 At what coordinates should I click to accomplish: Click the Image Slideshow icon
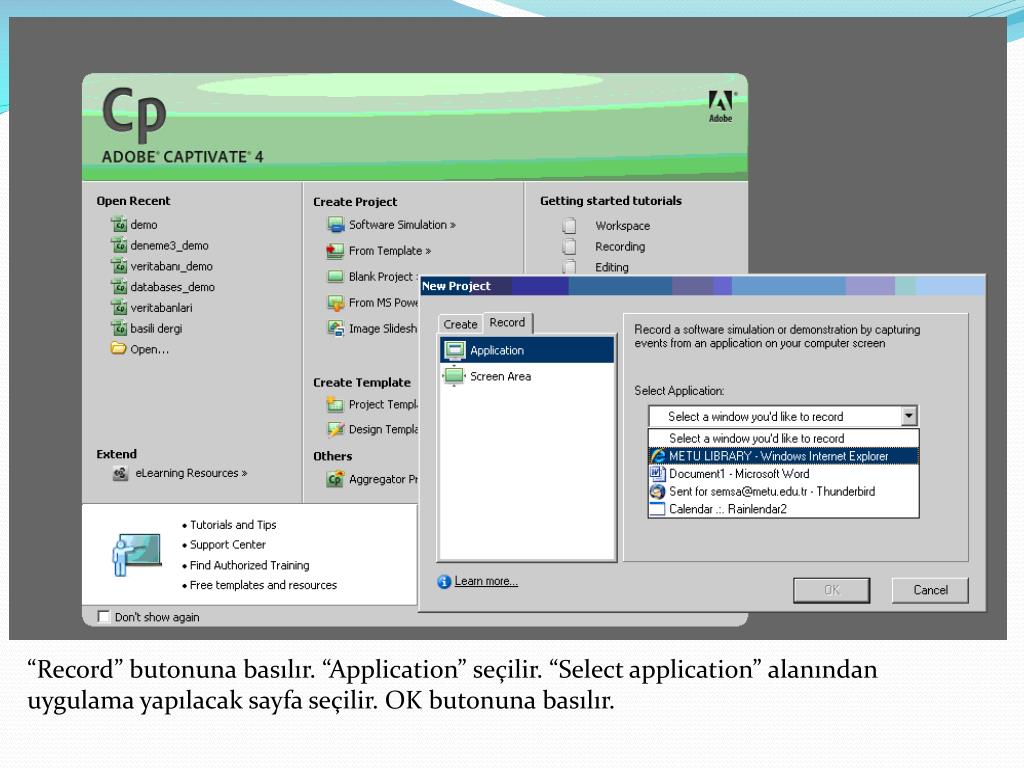point(336,328)
